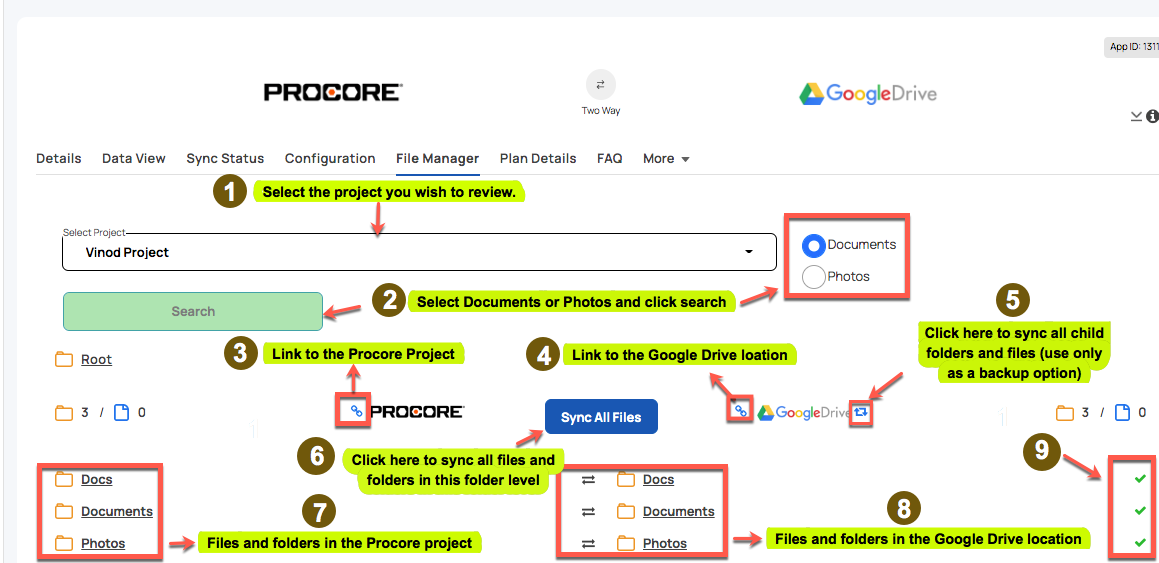Image resolution: width=1159 pixels, height=563 pixels.
Task: Click the Docs folder icon in Procore list
Action: click(x=64, y=480)
